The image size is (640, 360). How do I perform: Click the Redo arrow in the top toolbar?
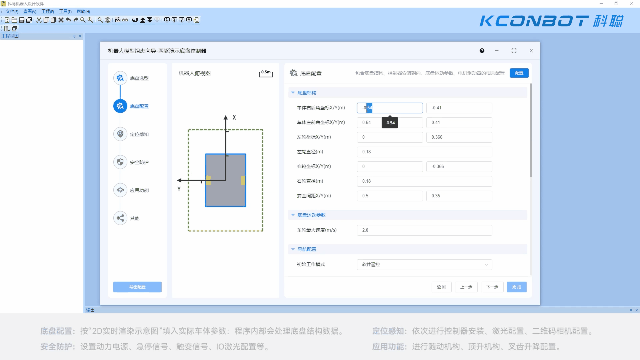click(76, 20)
